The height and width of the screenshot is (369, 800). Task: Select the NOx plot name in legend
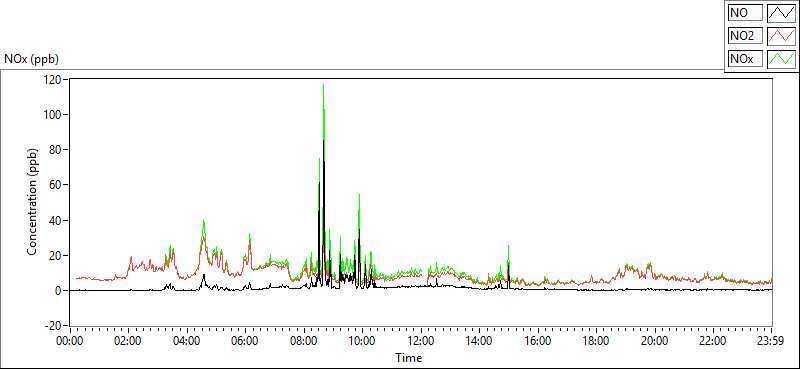745,59
